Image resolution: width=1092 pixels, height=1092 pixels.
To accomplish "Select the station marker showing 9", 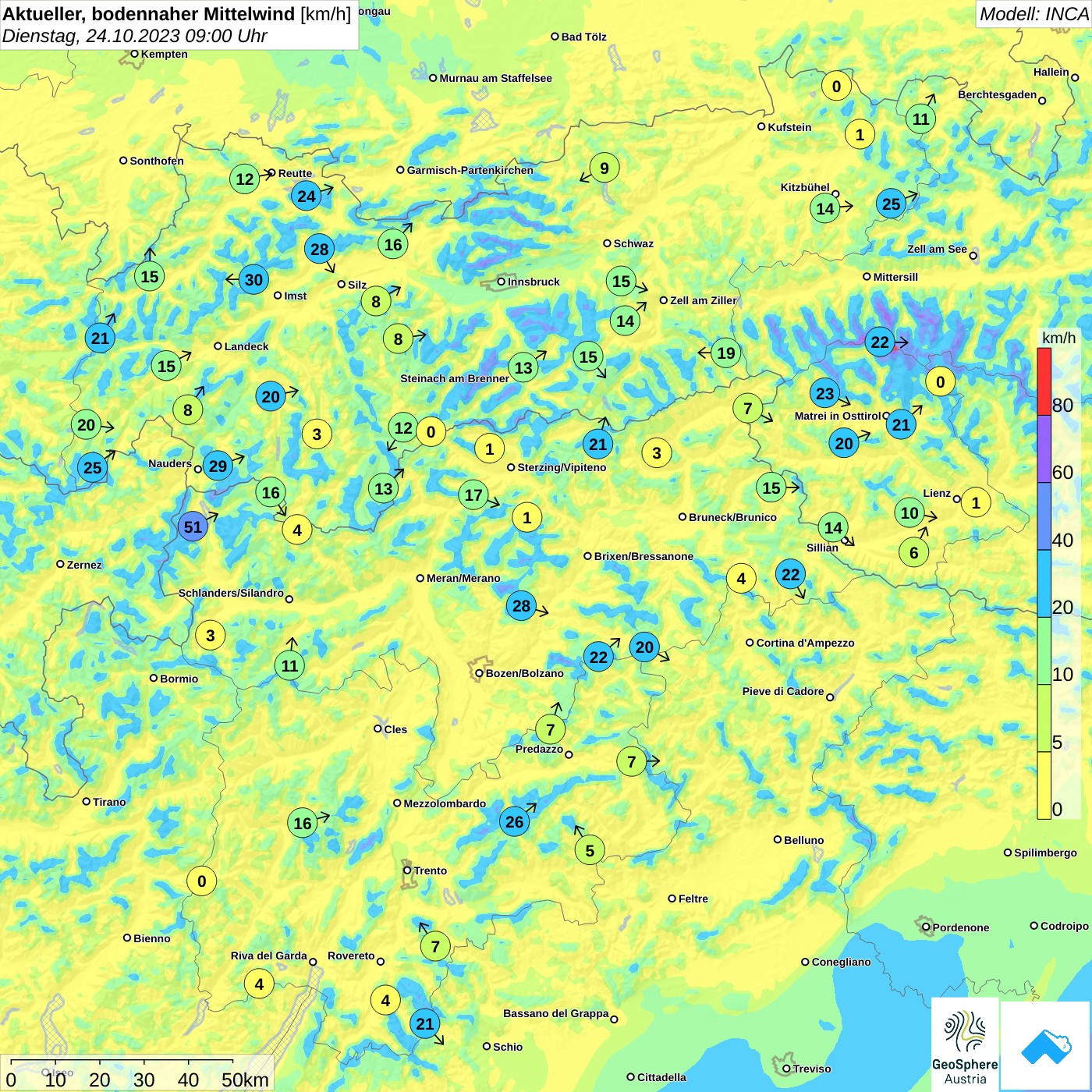I will tap(604, 168).
